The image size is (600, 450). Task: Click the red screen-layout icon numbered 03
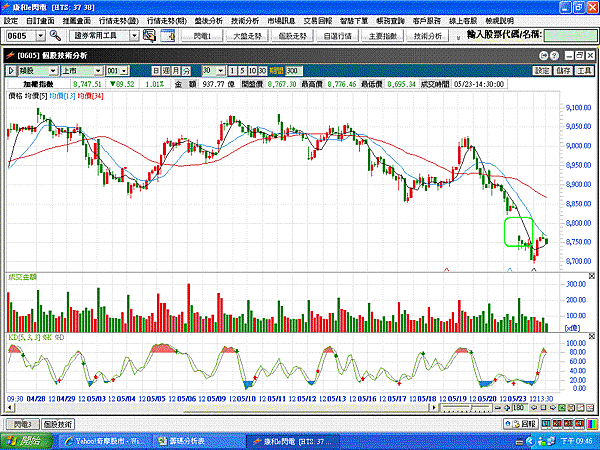(568, 424)
